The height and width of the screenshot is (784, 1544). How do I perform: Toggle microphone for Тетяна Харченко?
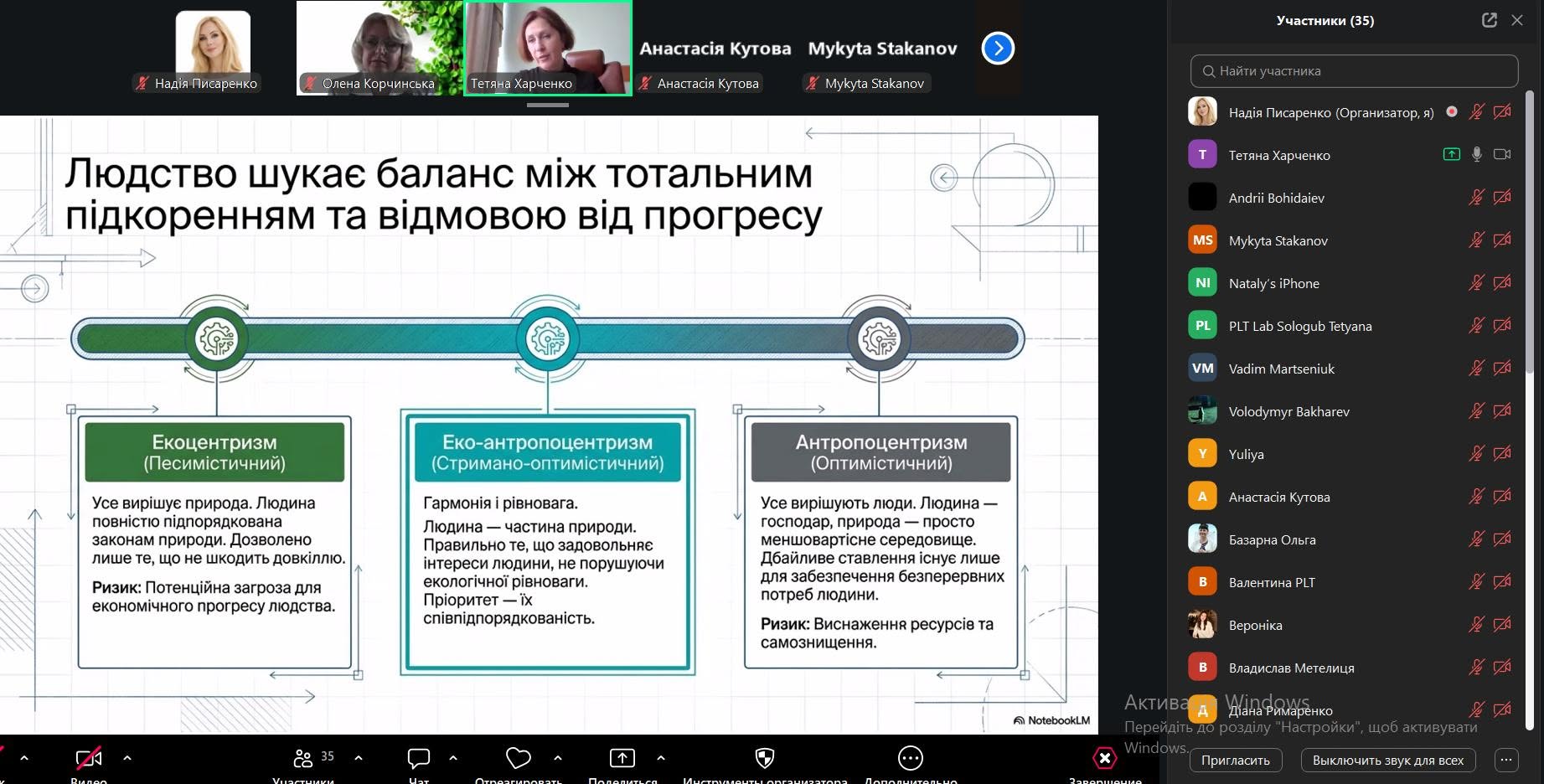pos(1477,154)
